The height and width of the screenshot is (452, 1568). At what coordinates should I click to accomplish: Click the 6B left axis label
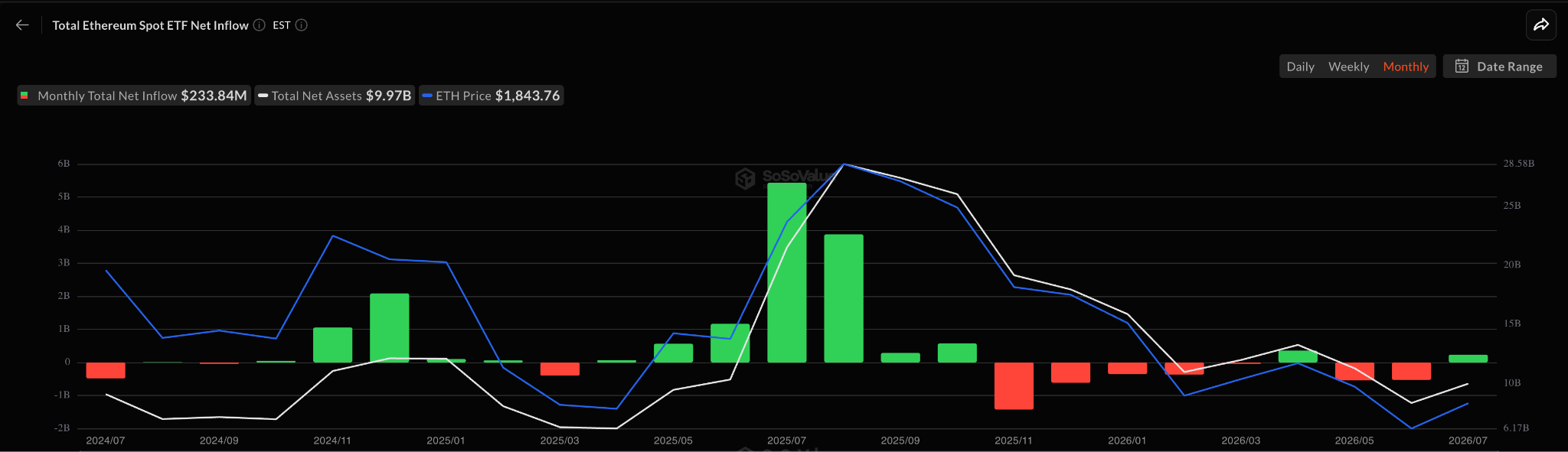pos(64,164)
